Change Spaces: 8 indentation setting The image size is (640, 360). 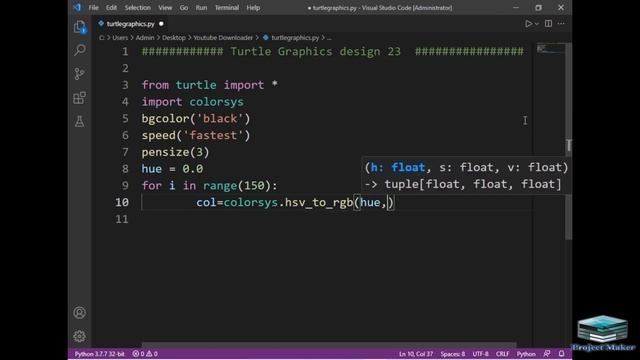point(453,354)
